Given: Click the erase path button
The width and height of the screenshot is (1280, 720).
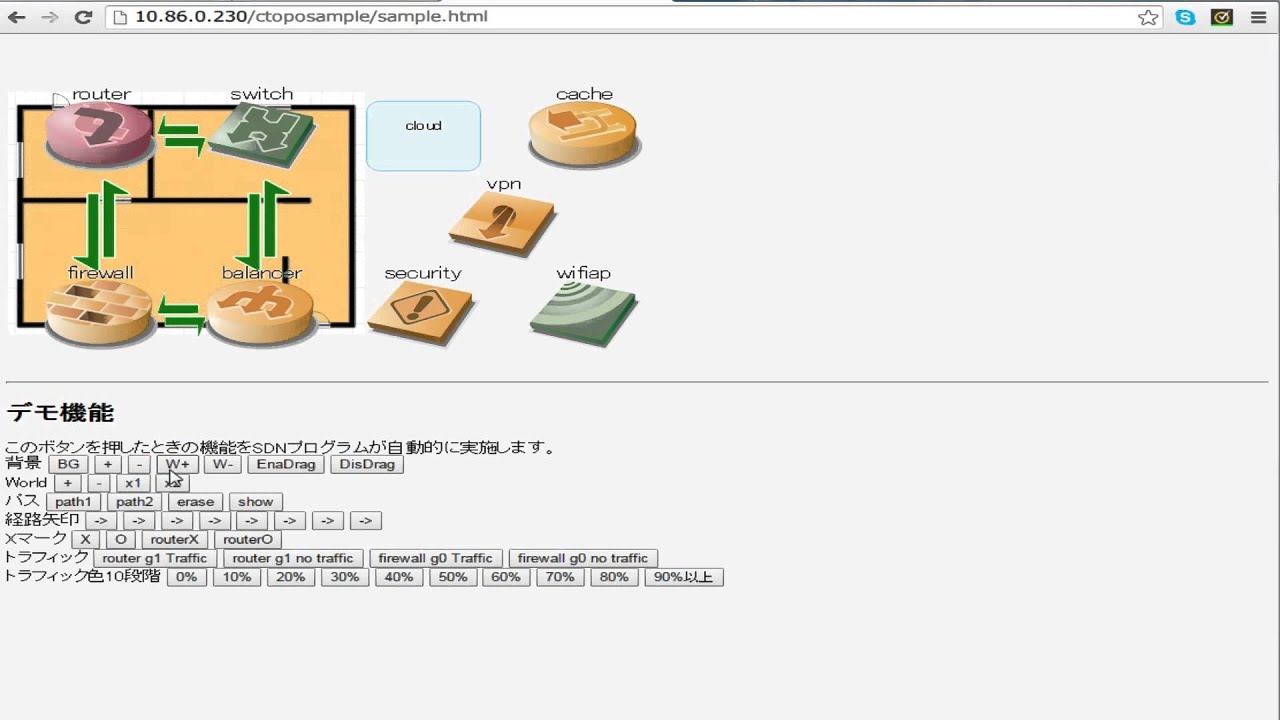Looking at the screenshot, I should [195, 502].
